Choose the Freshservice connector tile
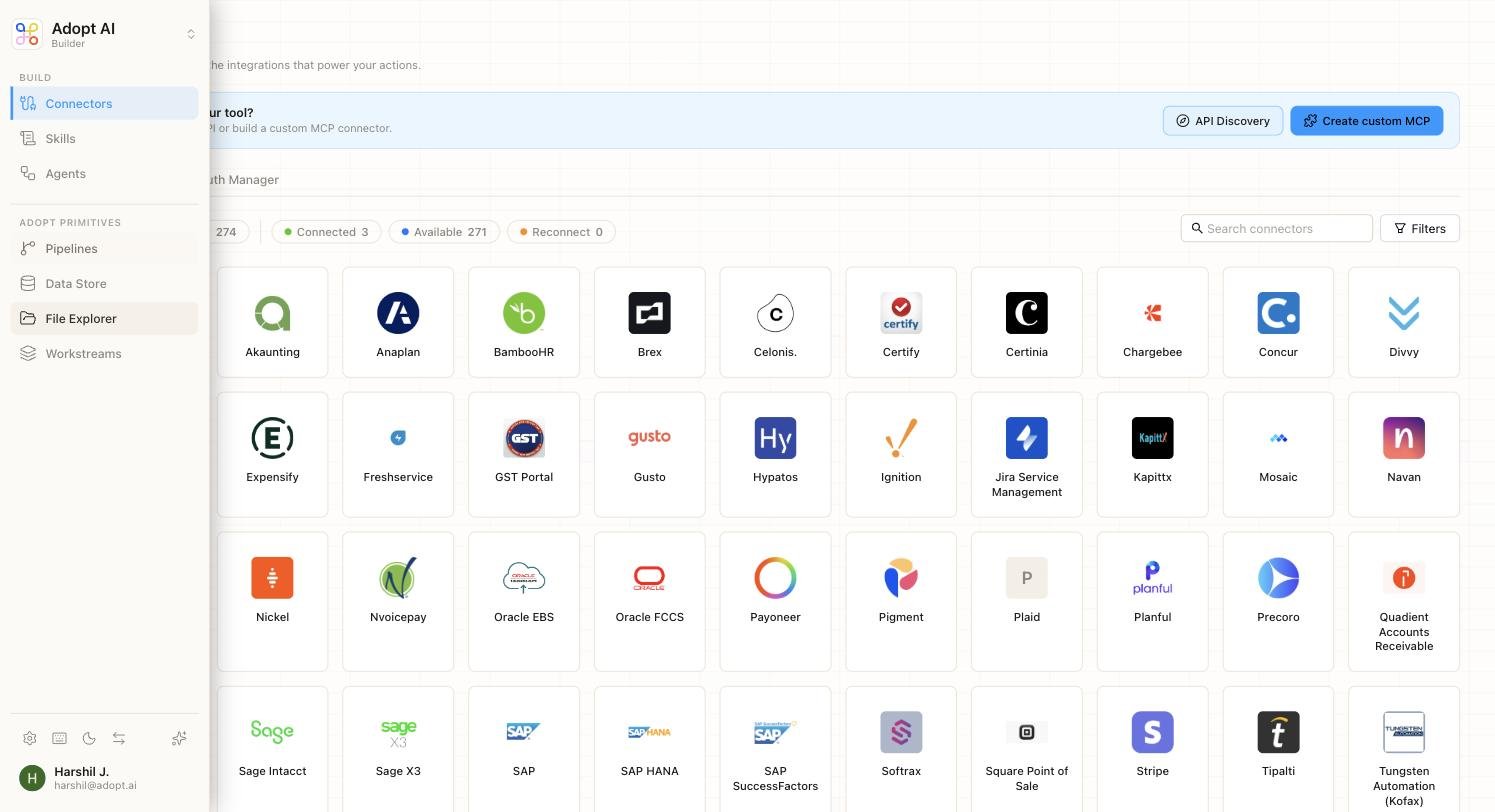Viewport: 1495px width, 812px height. (398, 454)
